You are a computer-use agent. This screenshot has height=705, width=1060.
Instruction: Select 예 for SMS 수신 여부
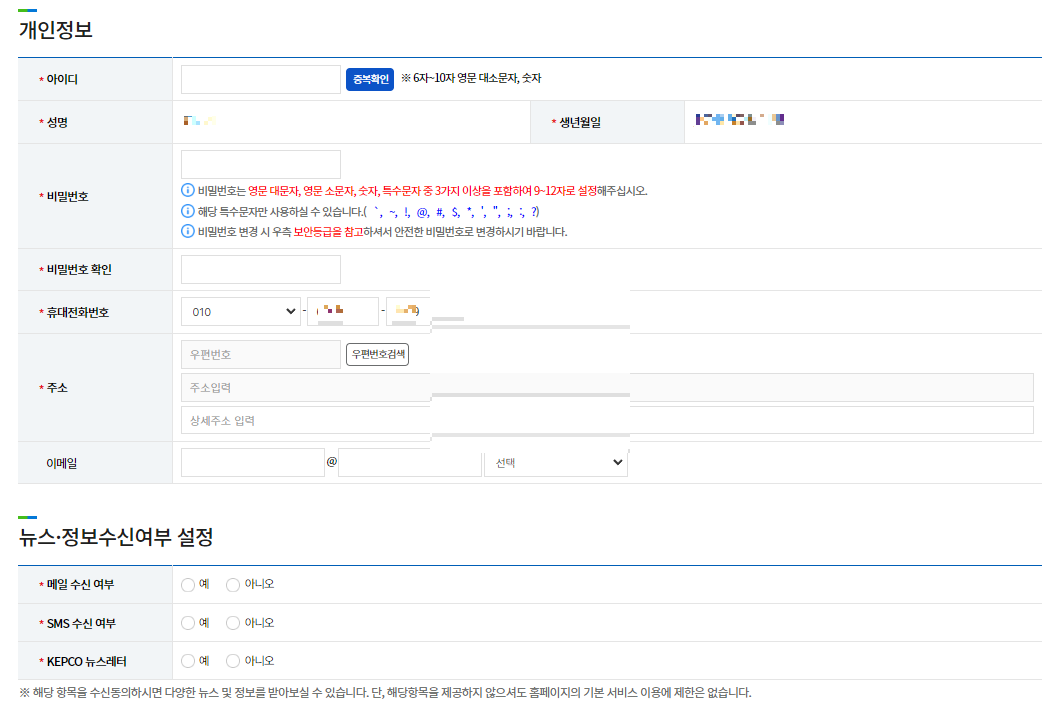(187, 622)
